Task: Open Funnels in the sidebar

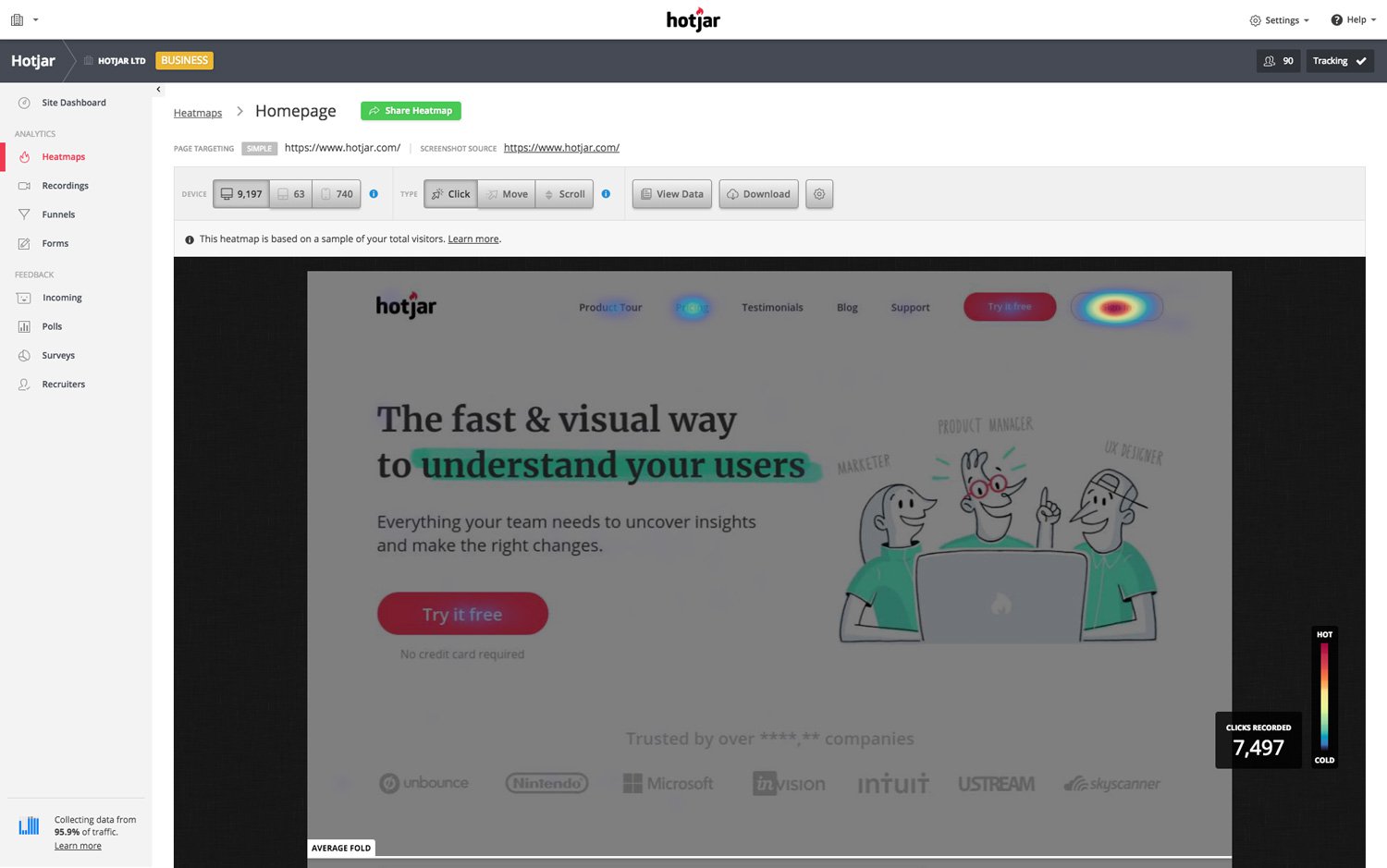Action: [58, 214]
